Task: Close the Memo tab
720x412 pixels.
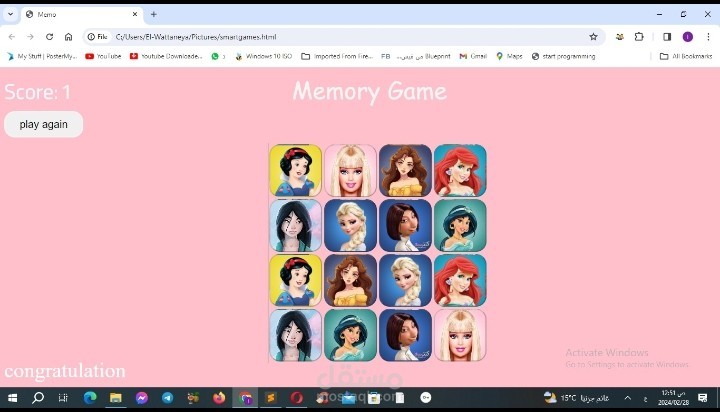Action: click(135, 14)
